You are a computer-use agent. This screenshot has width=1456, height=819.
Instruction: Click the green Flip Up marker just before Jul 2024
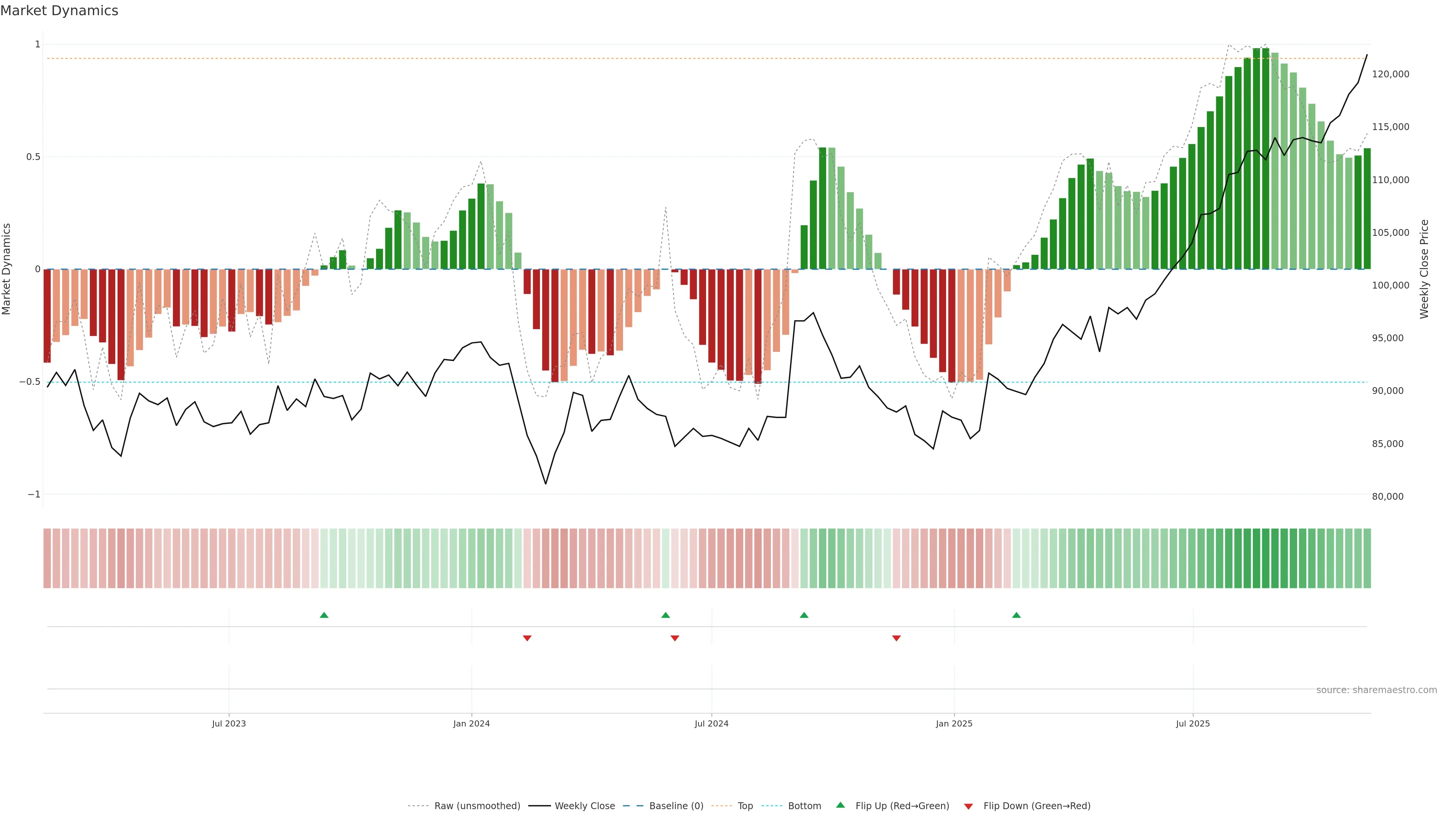[x=665, y=615]
